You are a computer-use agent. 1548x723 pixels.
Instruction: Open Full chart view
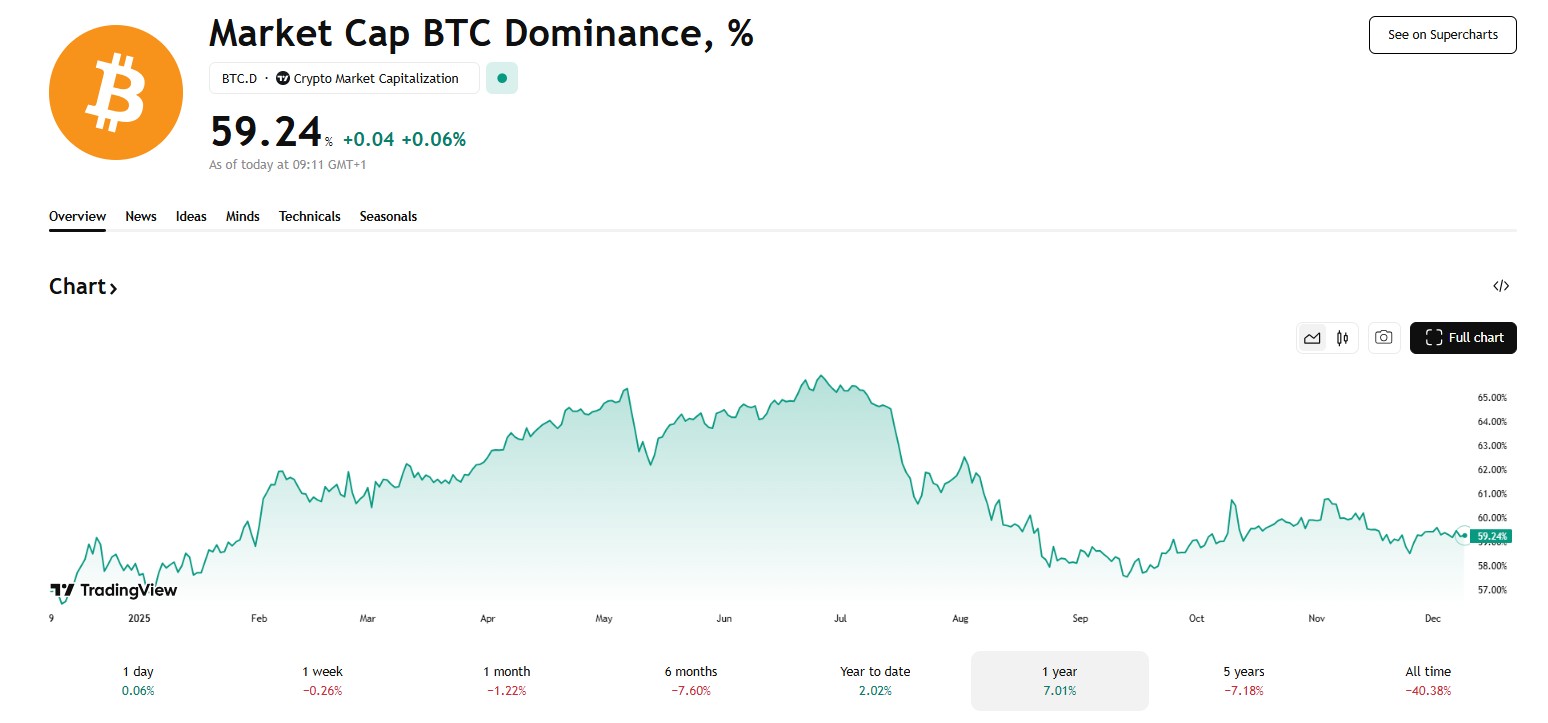1463,338
